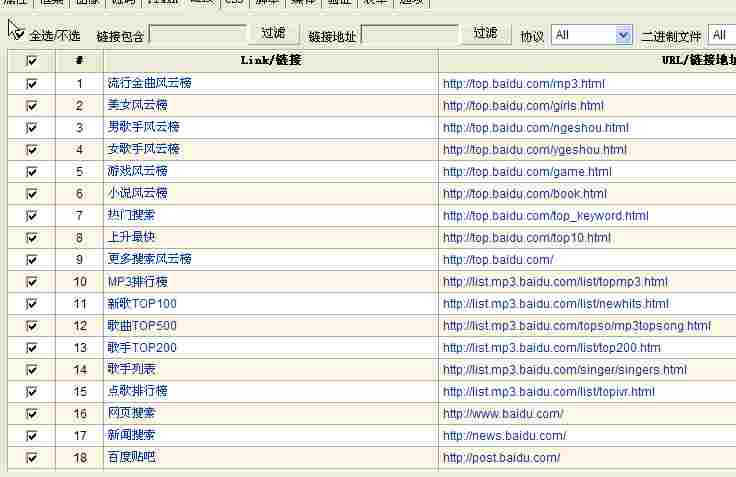Click the # column header
The height and width of the screenshot is (477, 736).
click(79, 61)
